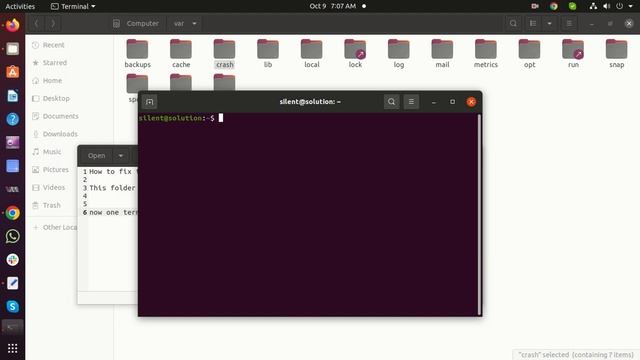Click line 3 'This folder' text
Viewport: 640px width, 360px height.
pyautogui.click(x=112, y=188)
